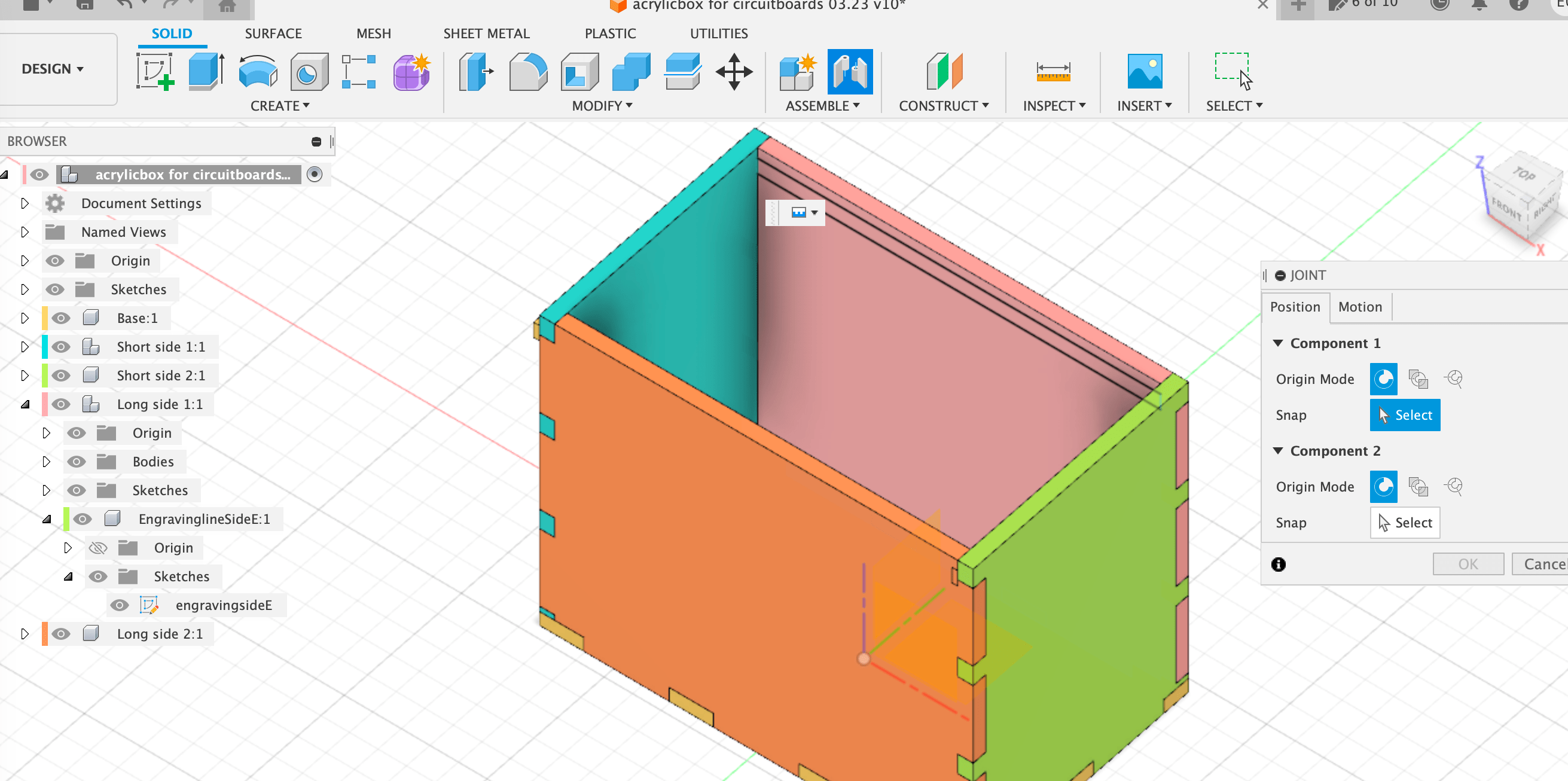Select the Extrude tool icon
The height and width of the screenshot is (781, 1568).
(x=207, y=71)
